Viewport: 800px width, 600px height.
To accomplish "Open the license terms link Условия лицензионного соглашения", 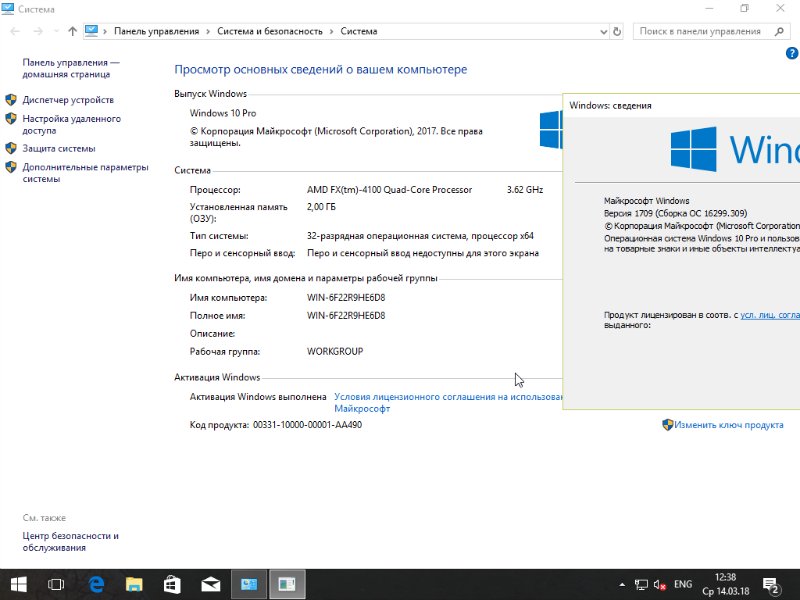I will [x=448, y=403].
